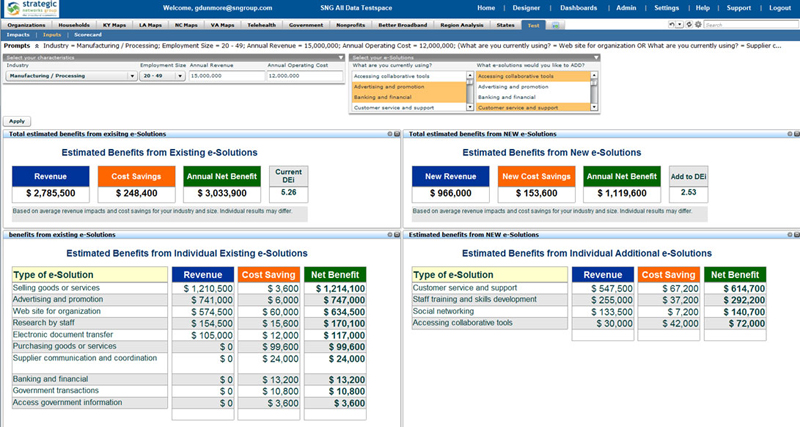
Task: Click the Add to DEi value 2.53
Action: click(688, 193)
